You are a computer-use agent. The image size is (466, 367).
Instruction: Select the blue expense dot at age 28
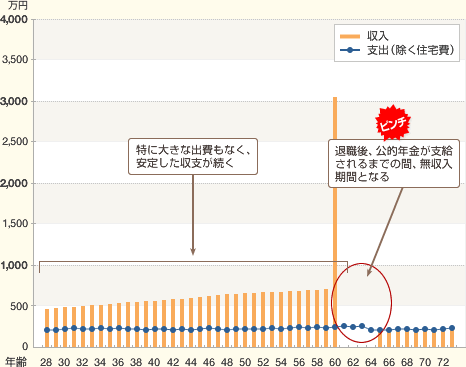pyautogui.click(x=47, y=330)
